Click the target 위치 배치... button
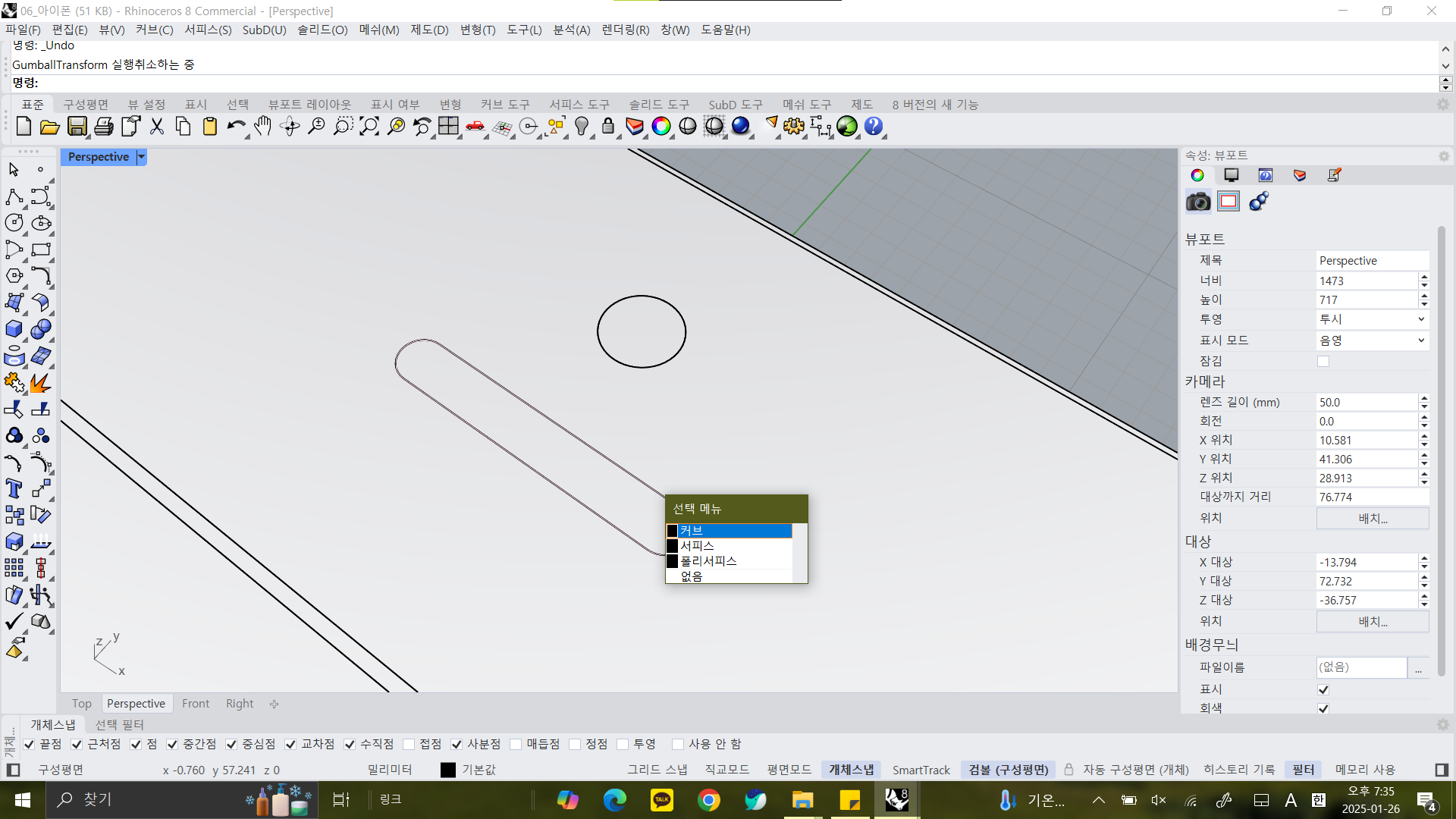The height and width of the screenshot is (819, 1456). click(x=1373, y=622)
